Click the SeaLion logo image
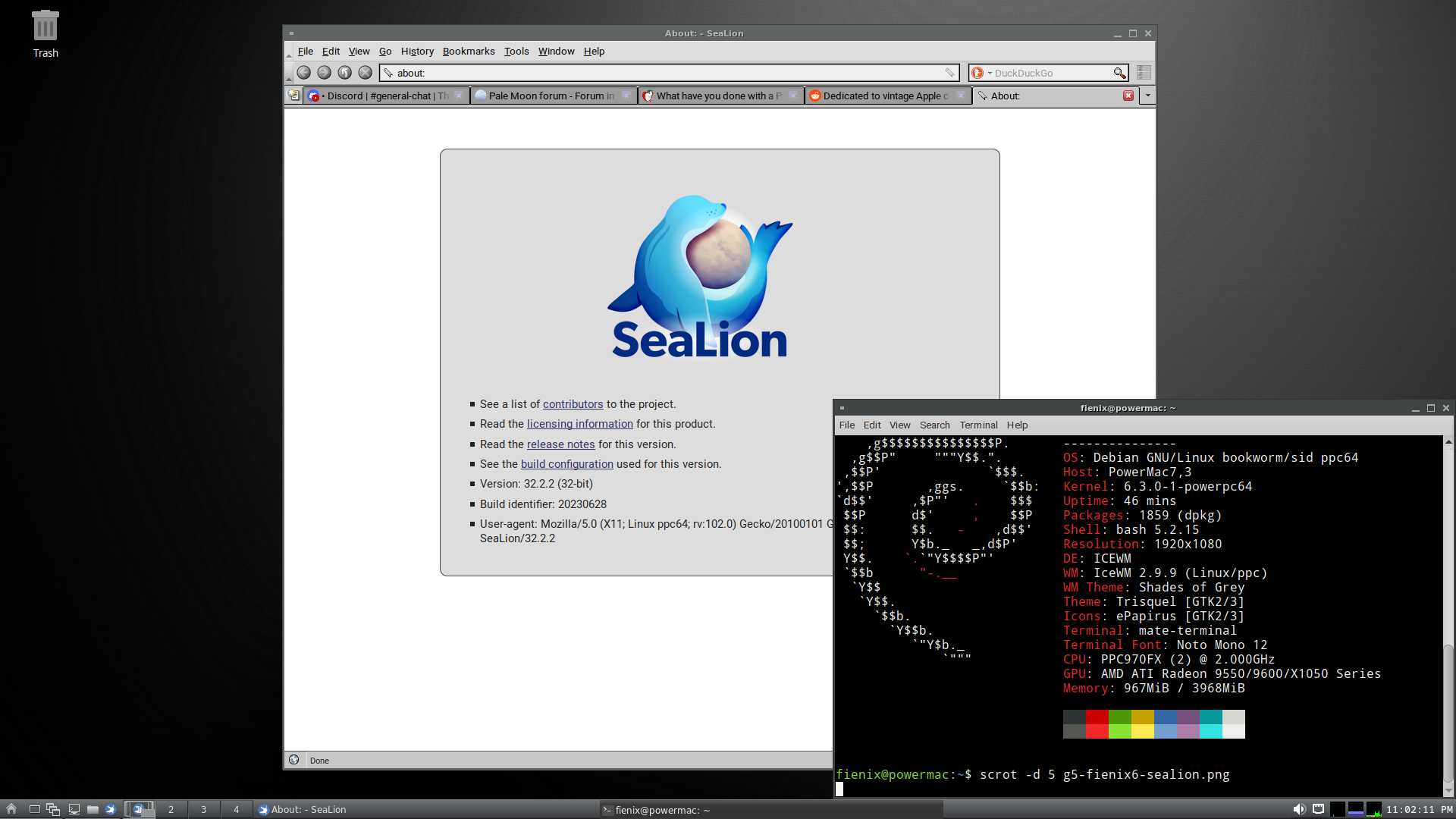This screenshot has height=819, width=1456. tap(700, 276)
